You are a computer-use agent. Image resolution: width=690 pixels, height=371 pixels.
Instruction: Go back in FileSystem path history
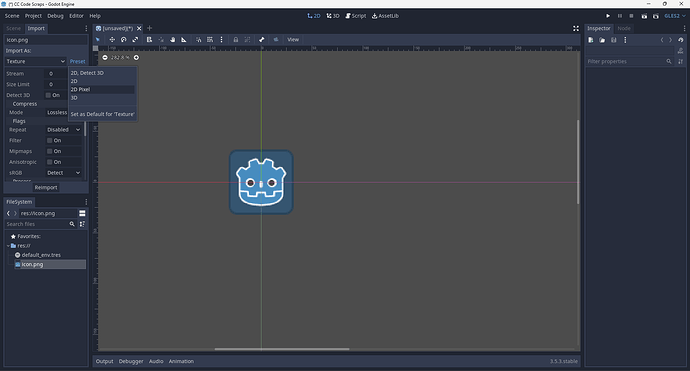point(8,213)
